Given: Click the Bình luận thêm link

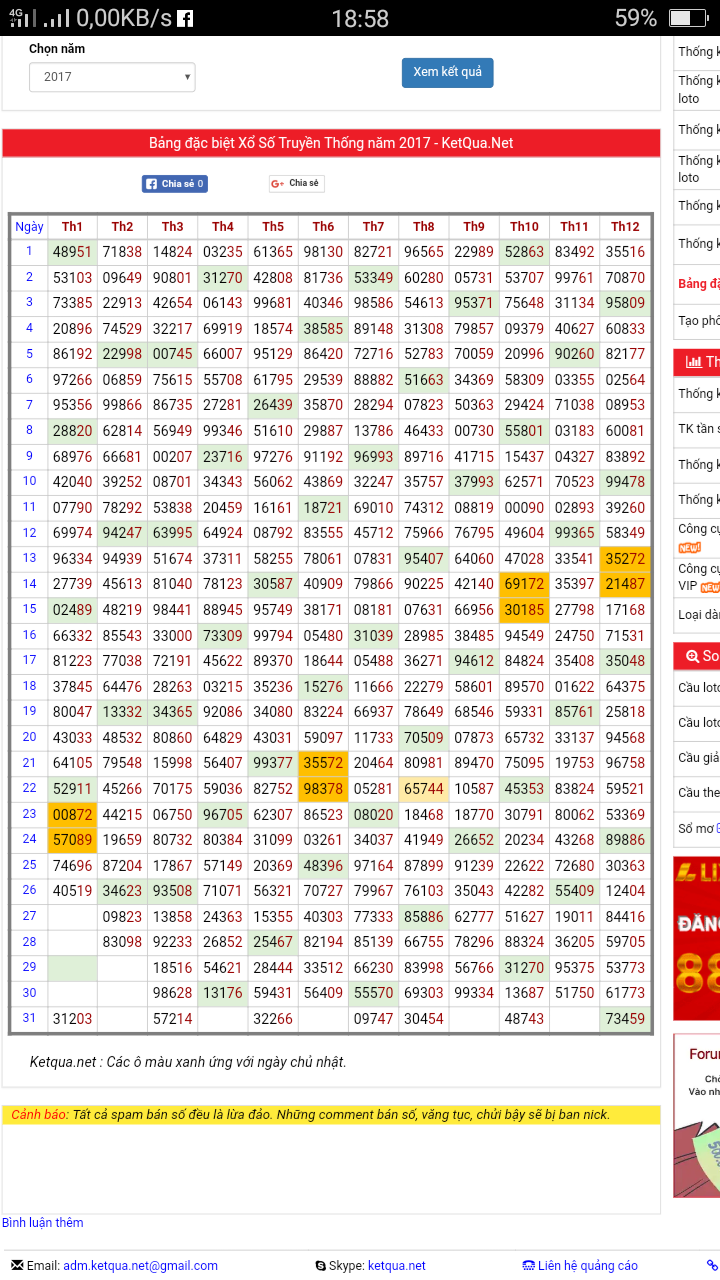Looking at the screenshot, I should [43, 1223].
